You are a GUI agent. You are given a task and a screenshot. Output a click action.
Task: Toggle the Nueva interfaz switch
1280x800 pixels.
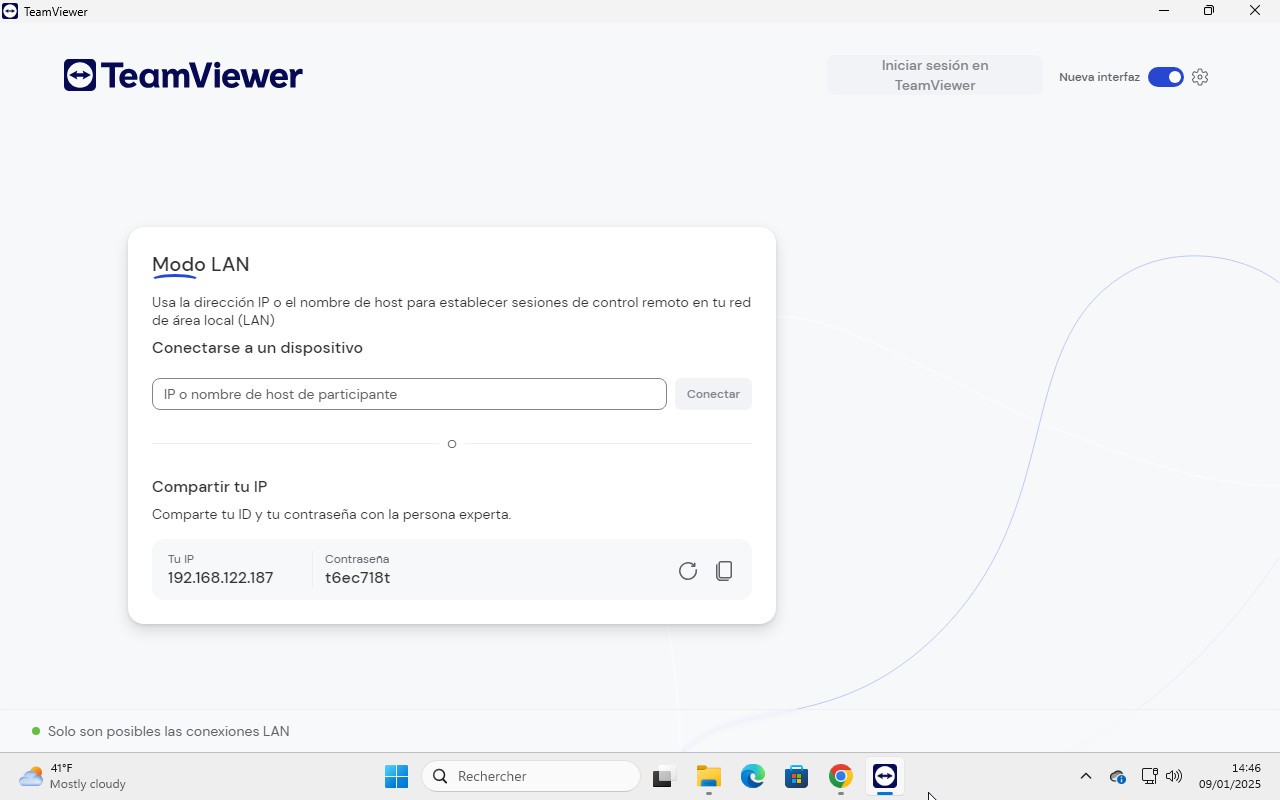click(1165, 77)
